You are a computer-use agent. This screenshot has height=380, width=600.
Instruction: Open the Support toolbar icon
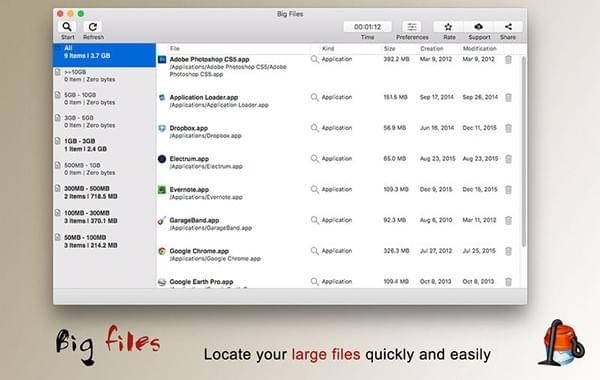[x=478, y=27]
